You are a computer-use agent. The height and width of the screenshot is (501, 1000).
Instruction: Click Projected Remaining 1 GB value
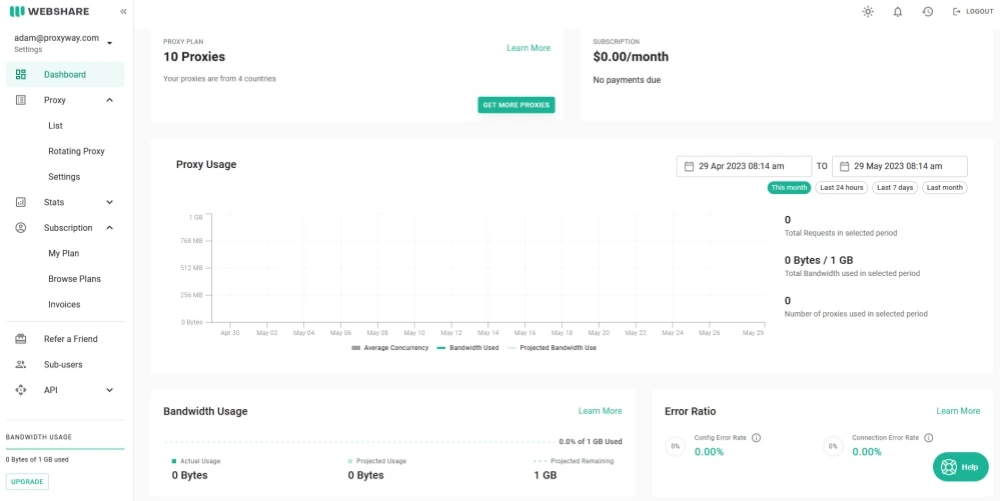click(x=545, y=475)
